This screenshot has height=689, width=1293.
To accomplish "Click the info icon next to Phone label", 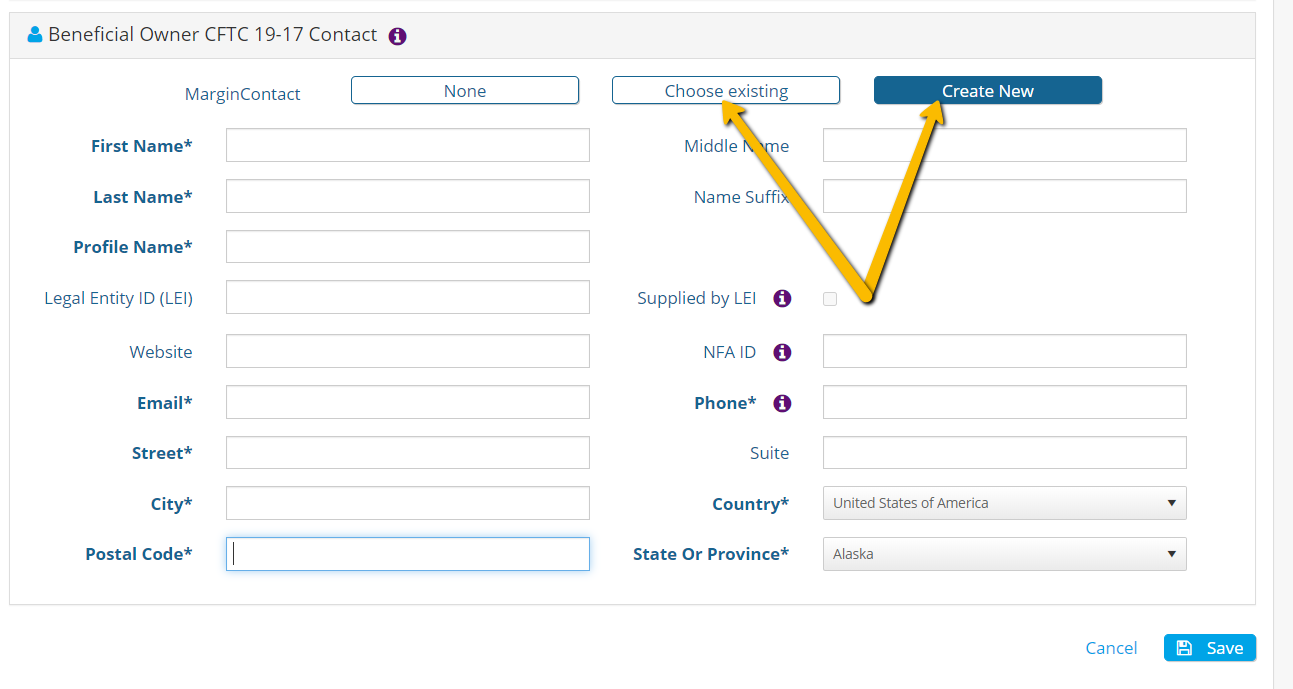I will pyautogui.click(x=783, y=403).
